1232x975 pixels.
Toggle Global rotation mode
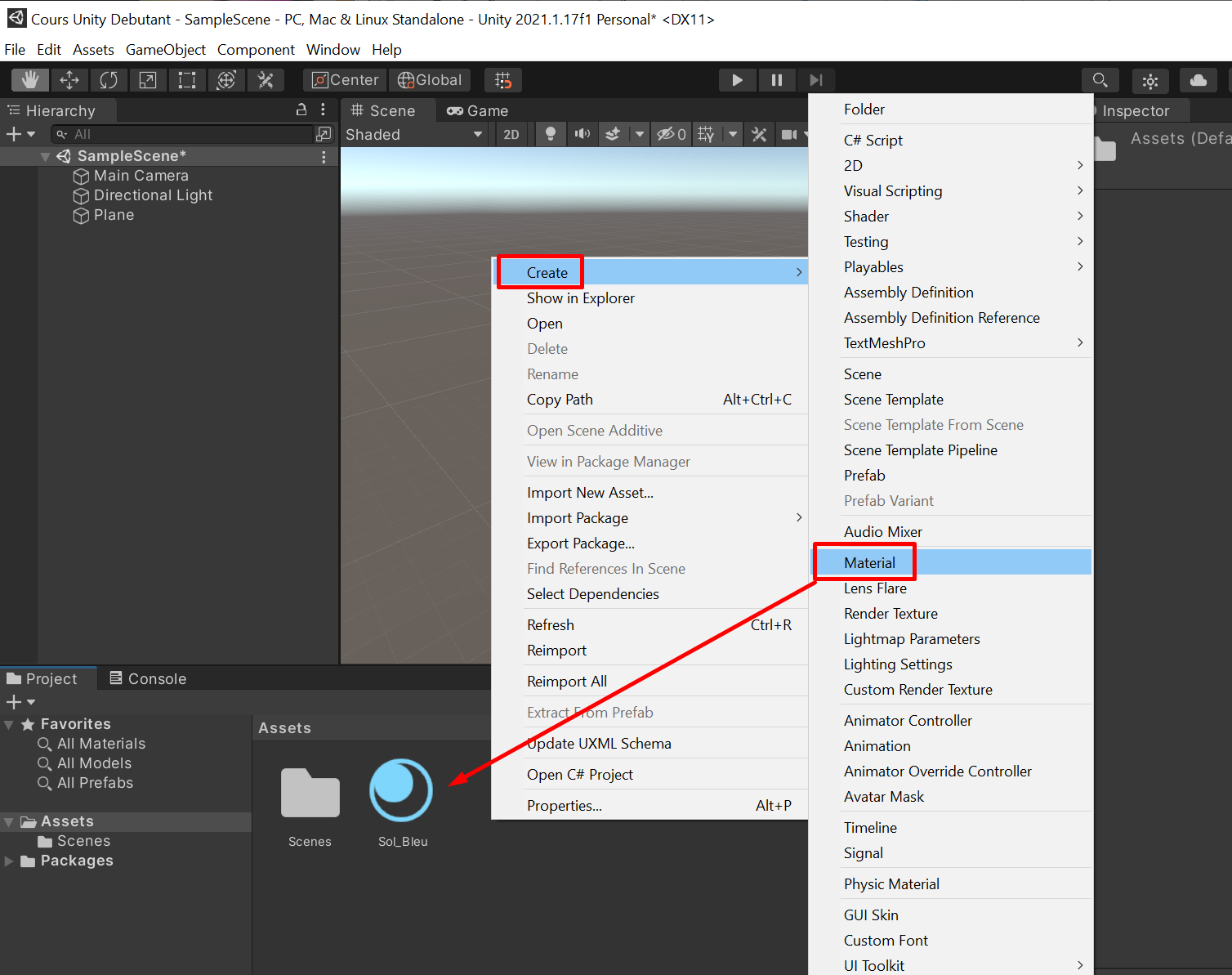click(430, 80)
